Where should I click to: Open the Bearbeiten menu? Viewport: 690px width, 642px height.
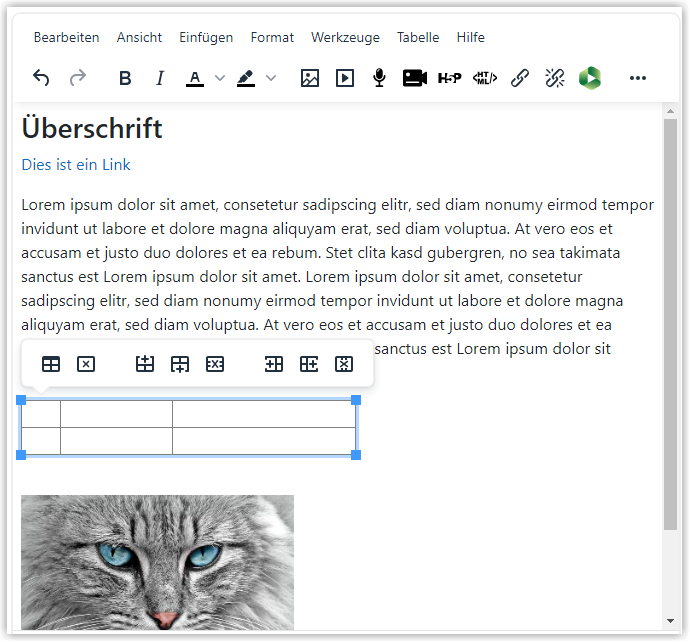(66, 37)
